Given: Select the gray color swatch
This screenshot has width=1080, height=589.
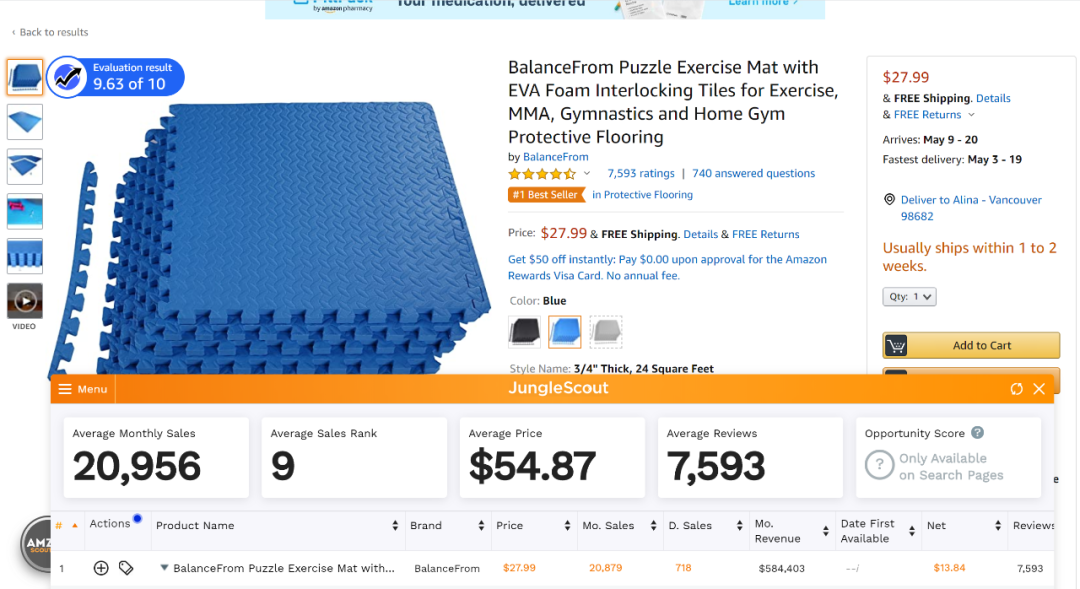Looking at the screenshot, I should (605, 331).
